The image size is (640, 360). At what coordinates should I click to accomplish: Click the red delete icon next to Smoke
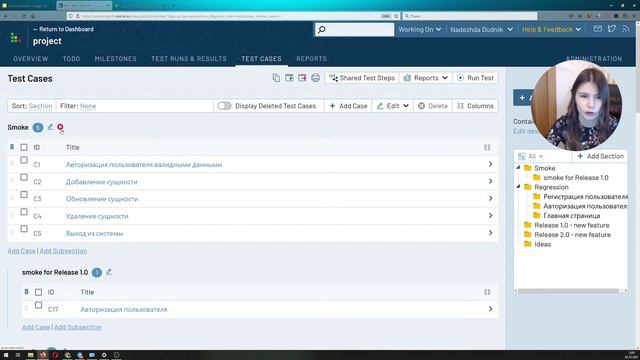tap(60, 127)
